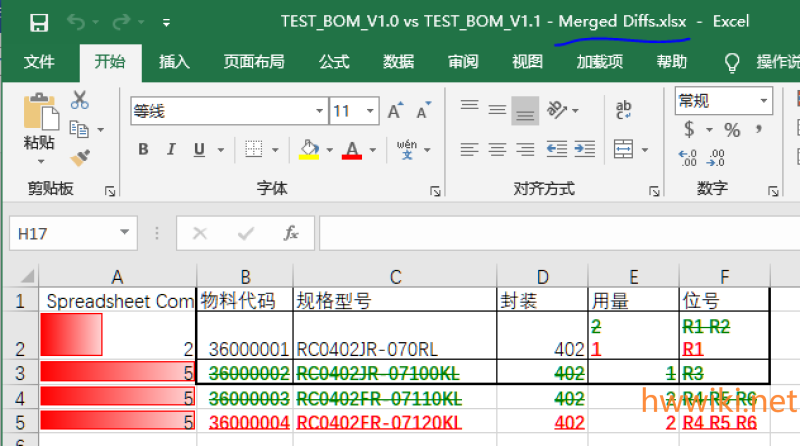Open the Customize Quick Access Toolbar arrow
Screen dimensions: 800x446
tap(166, 23)
